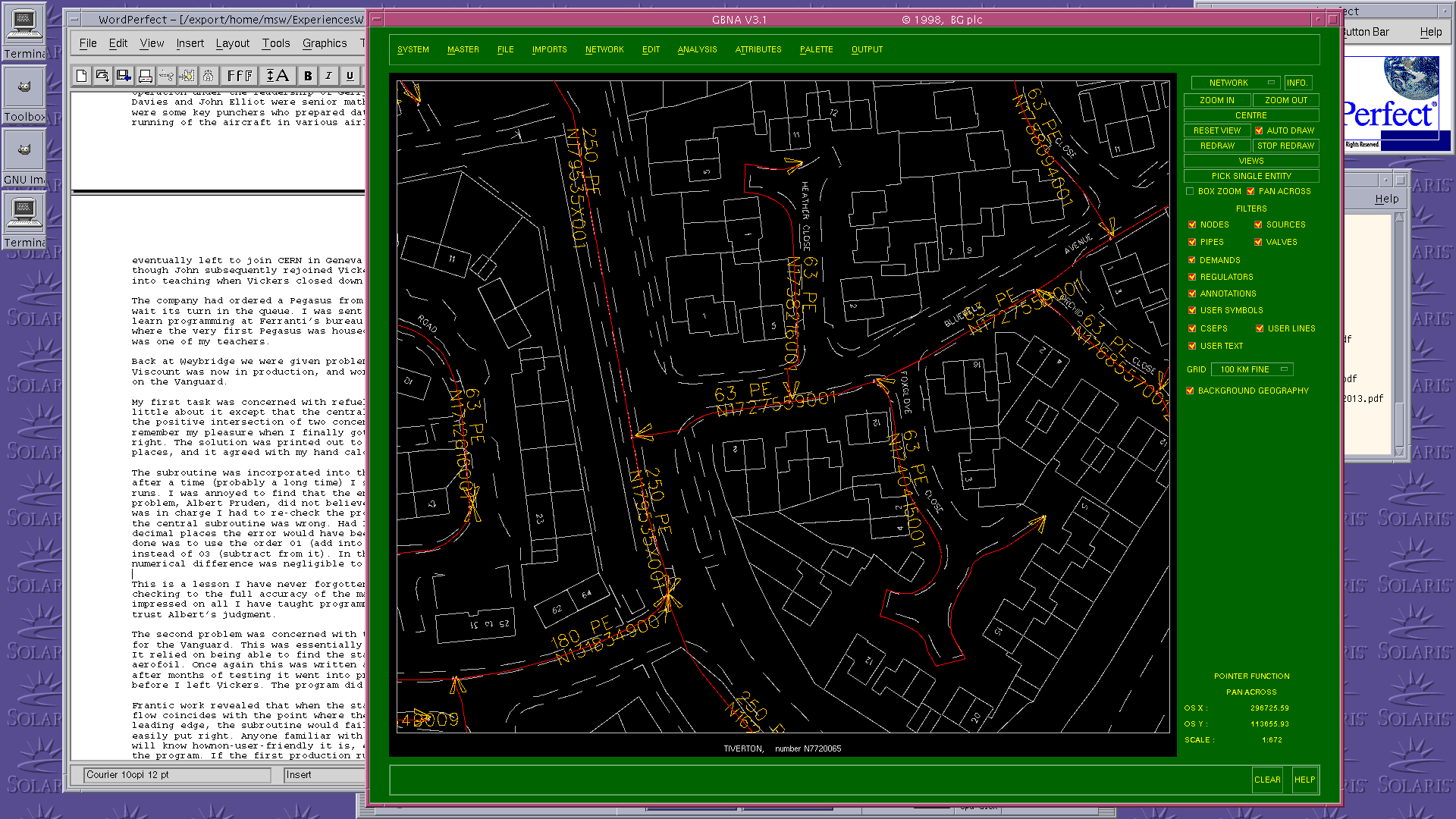Open the PALETTE menu

tap(816, 49)
